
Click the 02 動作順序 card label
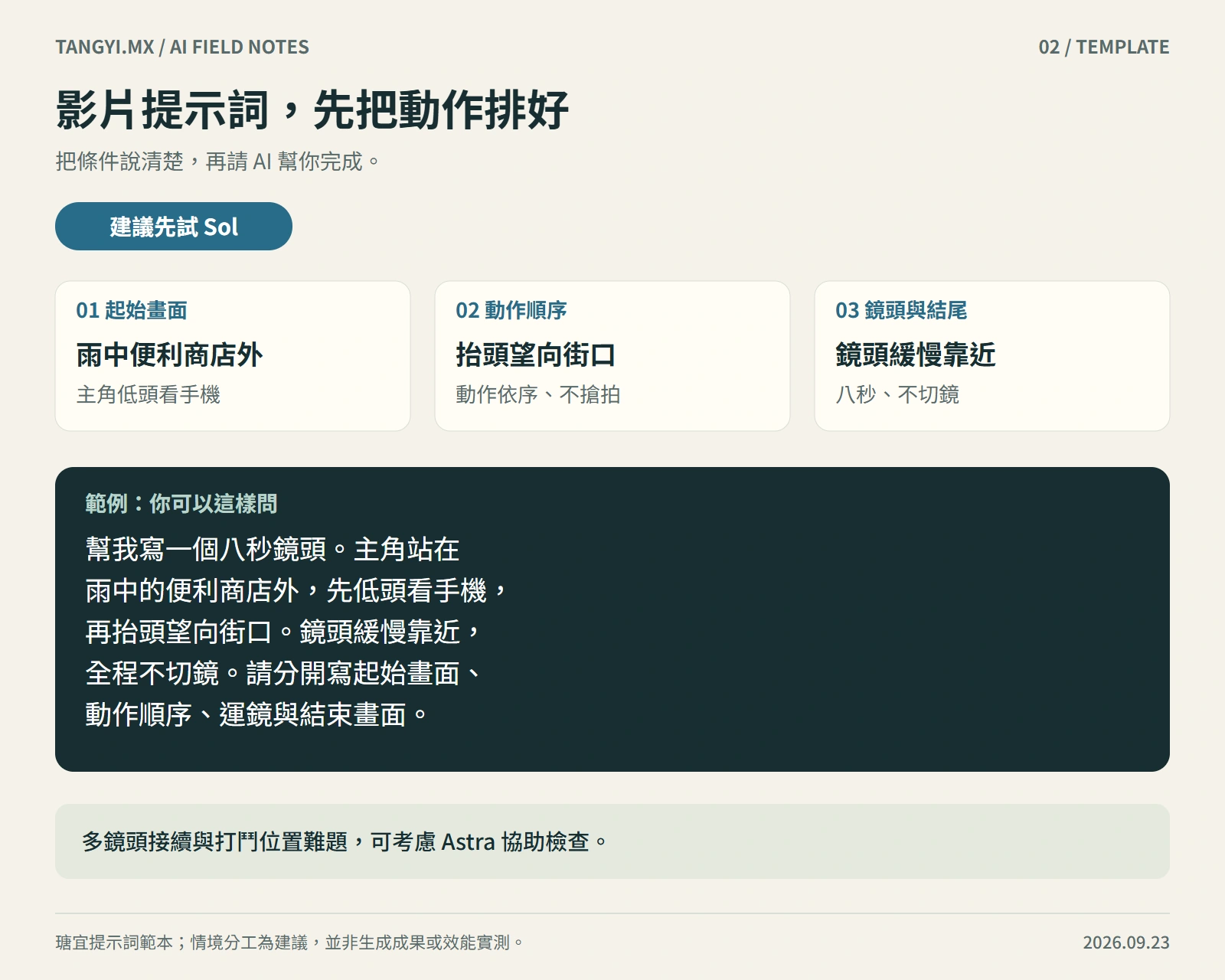point(511,310)
